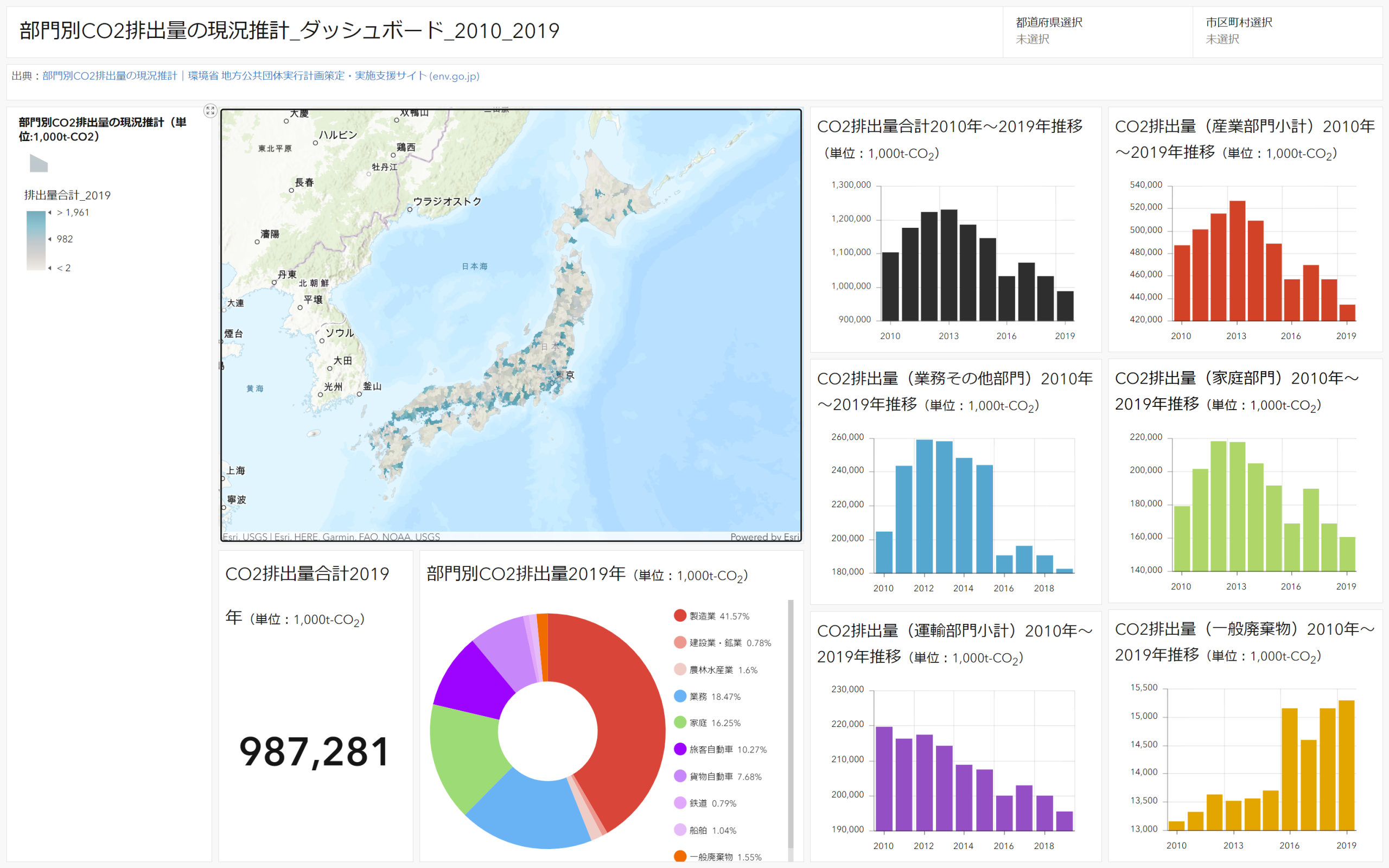1389x868 pixels.
Task: Click the 987,281 total indicator
Action: (x=315, y=752)
